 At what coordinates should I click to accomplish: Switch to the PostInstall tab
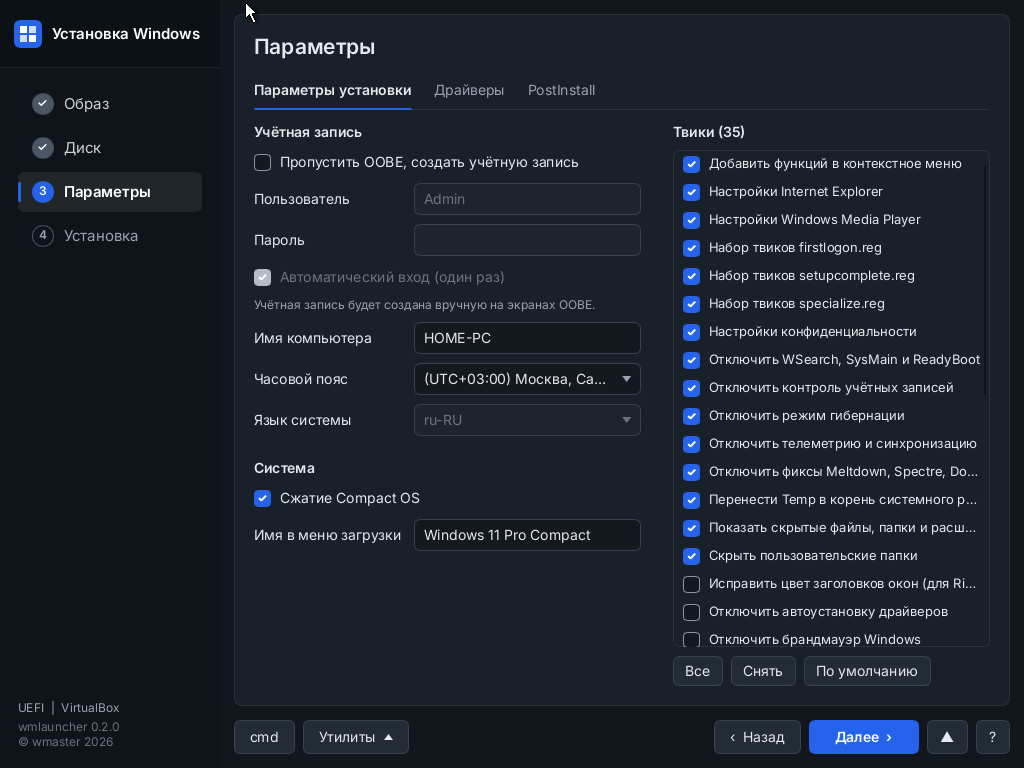tap(561, 90)
